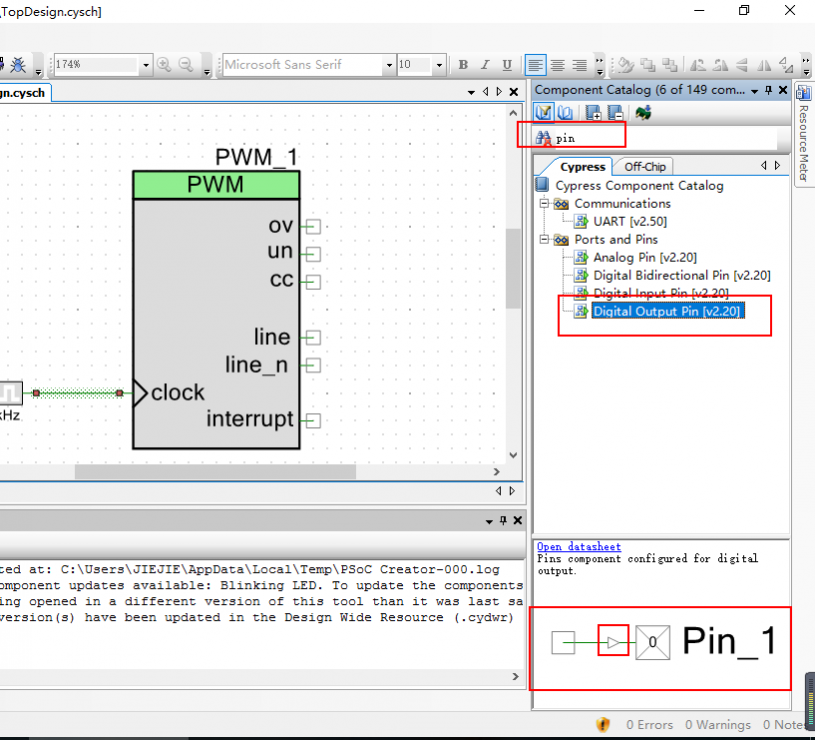Open the Microsoft Sans Serif font dropdown

coord(389,65)
